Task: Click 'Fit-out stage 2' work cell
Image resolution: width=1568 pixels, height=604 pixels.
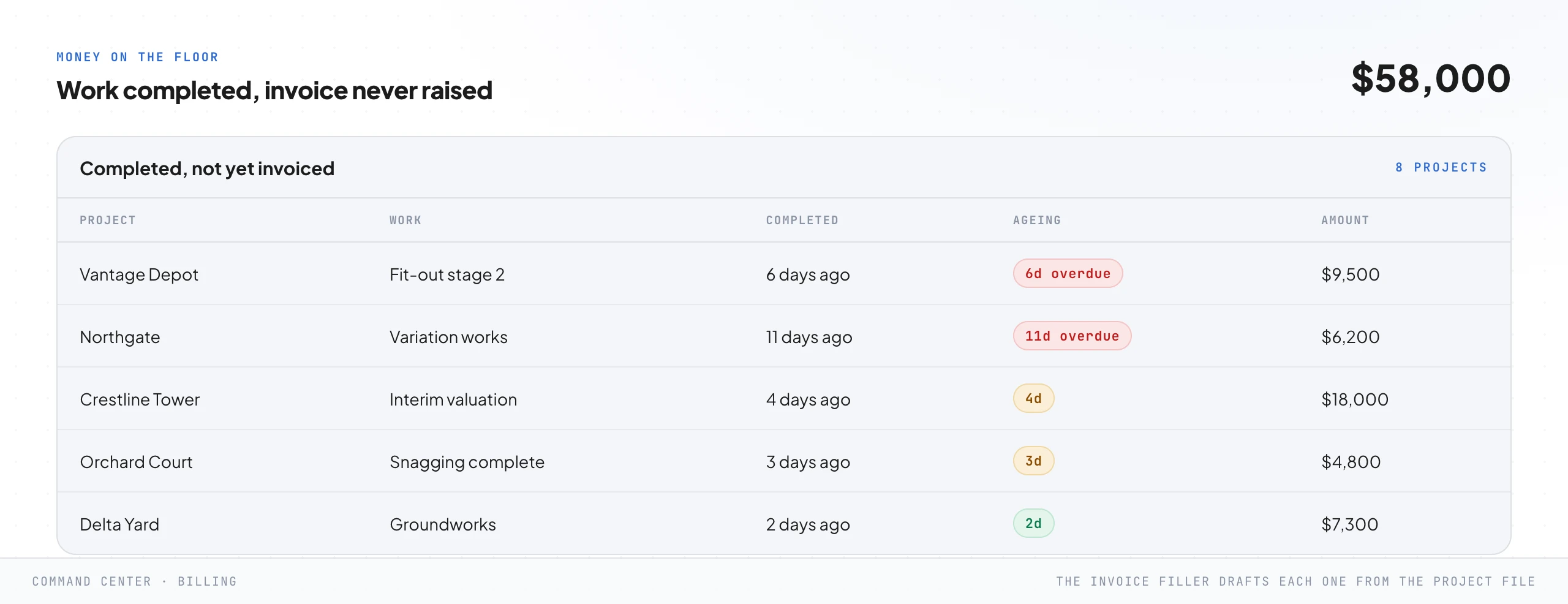Action: (447, 274)
